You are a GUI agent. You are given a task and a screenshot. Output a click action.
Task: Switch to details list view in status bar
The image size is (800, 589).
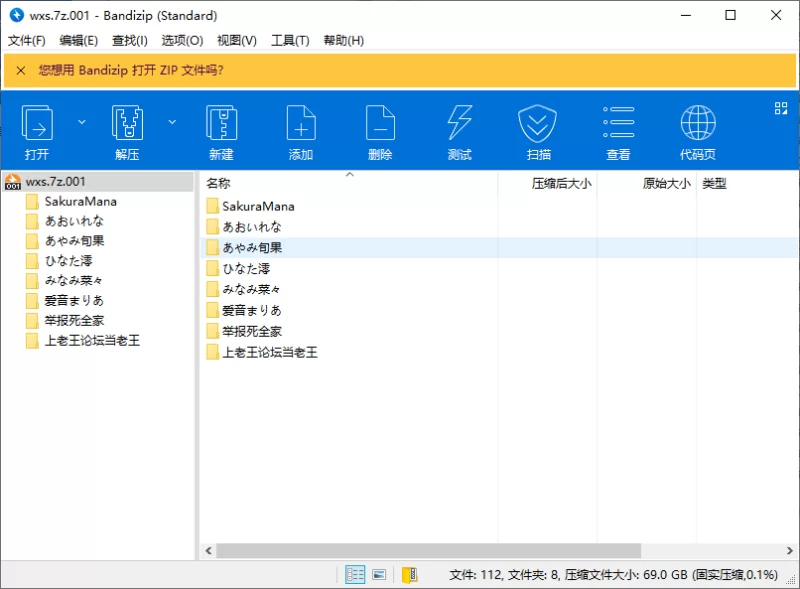(x=355, y=575)
